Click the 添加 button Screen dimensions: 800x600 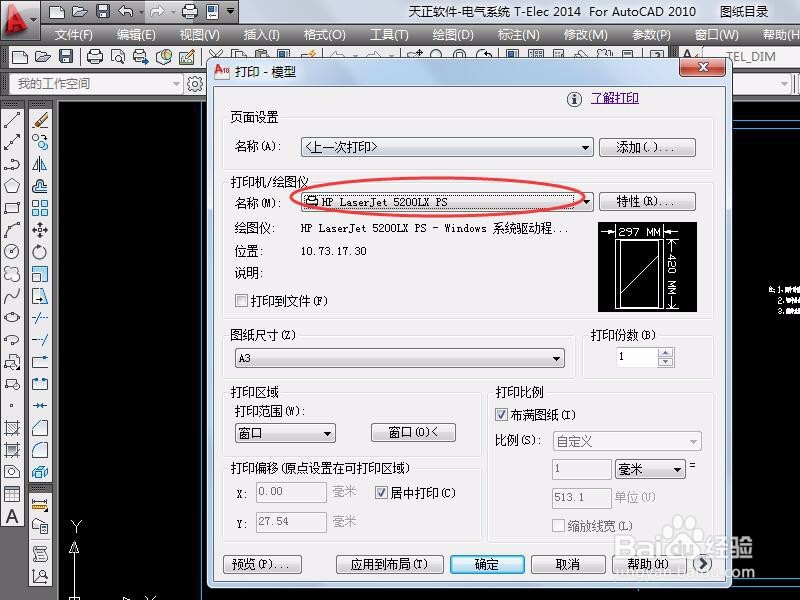(647, 147)
